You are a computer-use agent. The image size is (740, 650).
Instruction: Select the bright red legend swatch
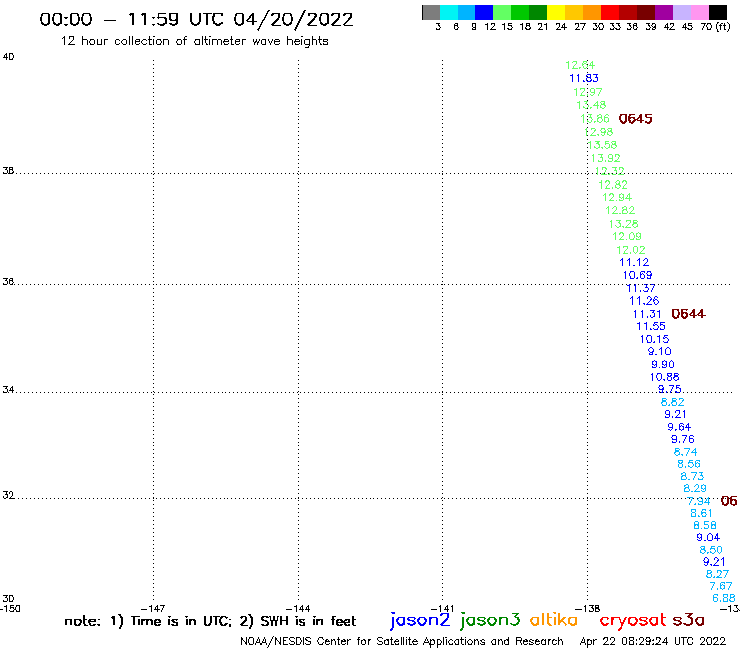click(x=609, y=12)
